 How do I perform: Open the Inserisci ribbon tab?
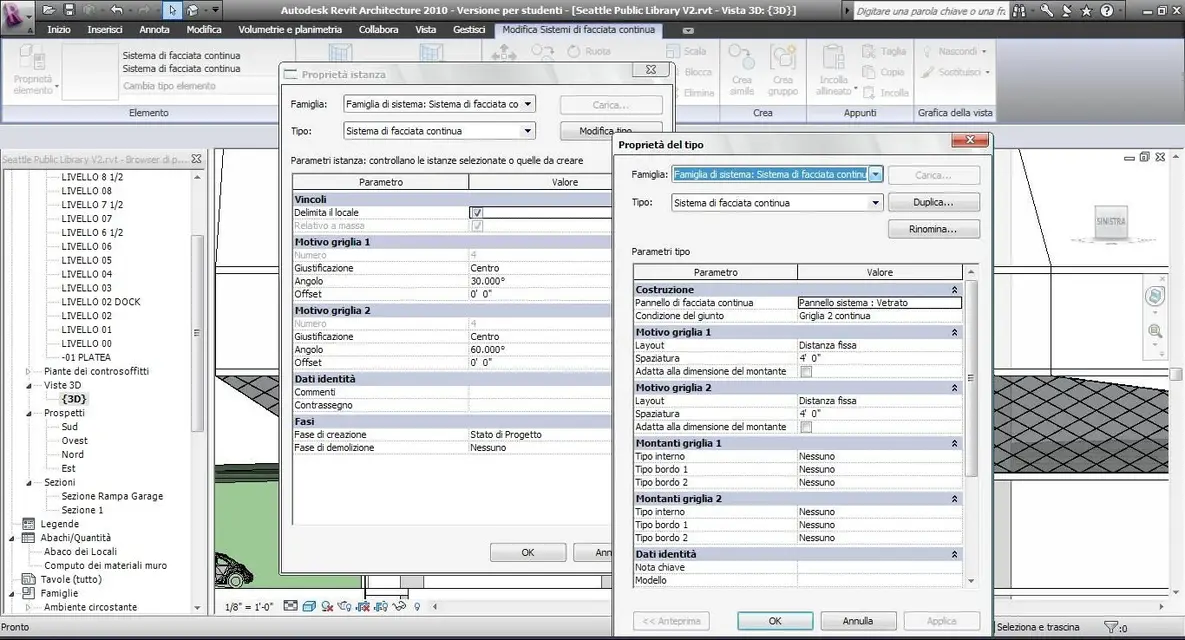click(105, 29)
